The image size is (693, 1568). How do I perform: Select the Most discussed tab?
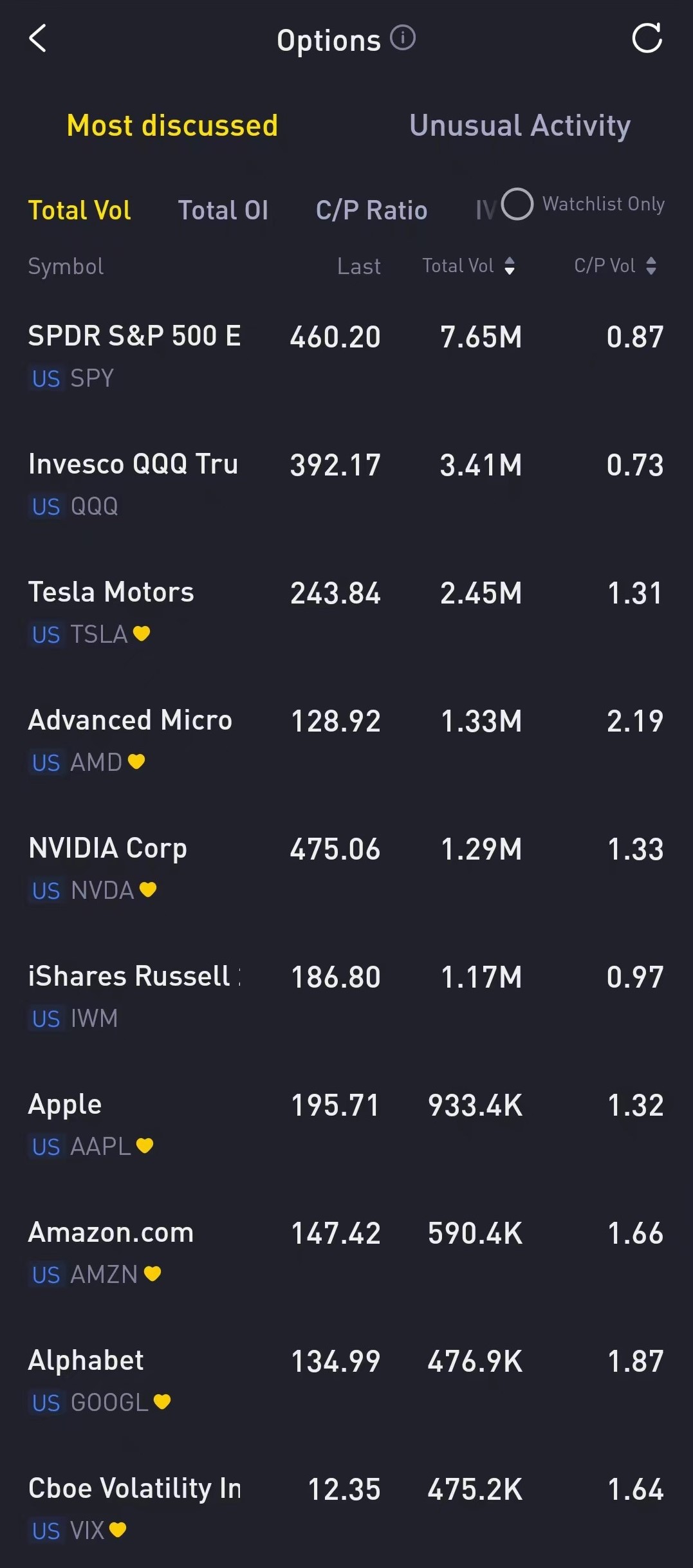click(x=172, y=125)
